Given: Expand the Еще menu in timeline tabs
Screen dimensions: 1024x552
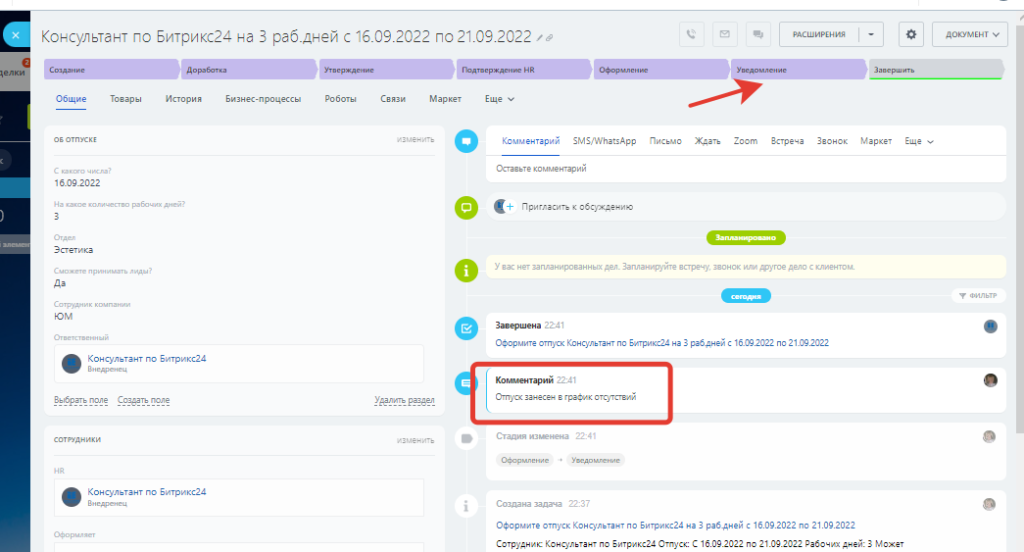Looking at the screenshot, I should click(x=919, y=141).
